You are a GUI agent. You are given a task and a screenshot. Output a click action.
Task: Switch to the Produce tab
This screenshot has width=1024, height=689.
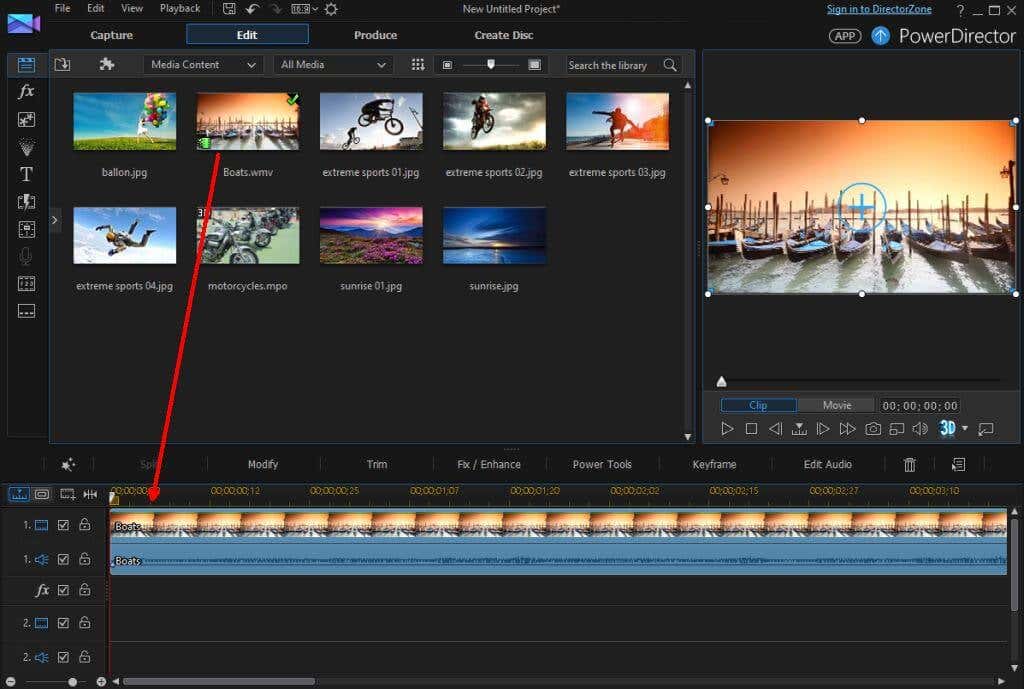(x=375, y=35)
